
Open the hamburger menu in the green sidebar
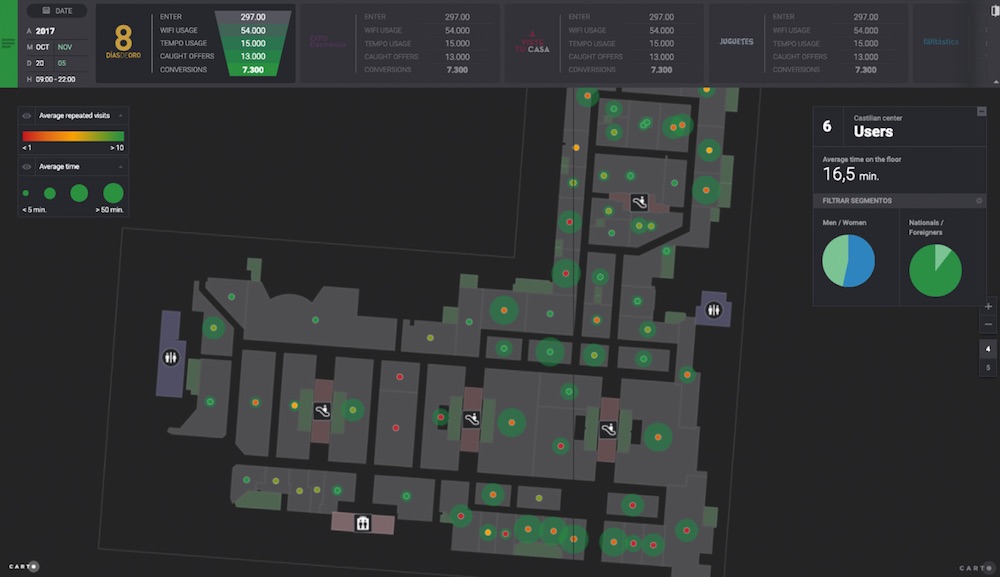click(x=8, y=42)
